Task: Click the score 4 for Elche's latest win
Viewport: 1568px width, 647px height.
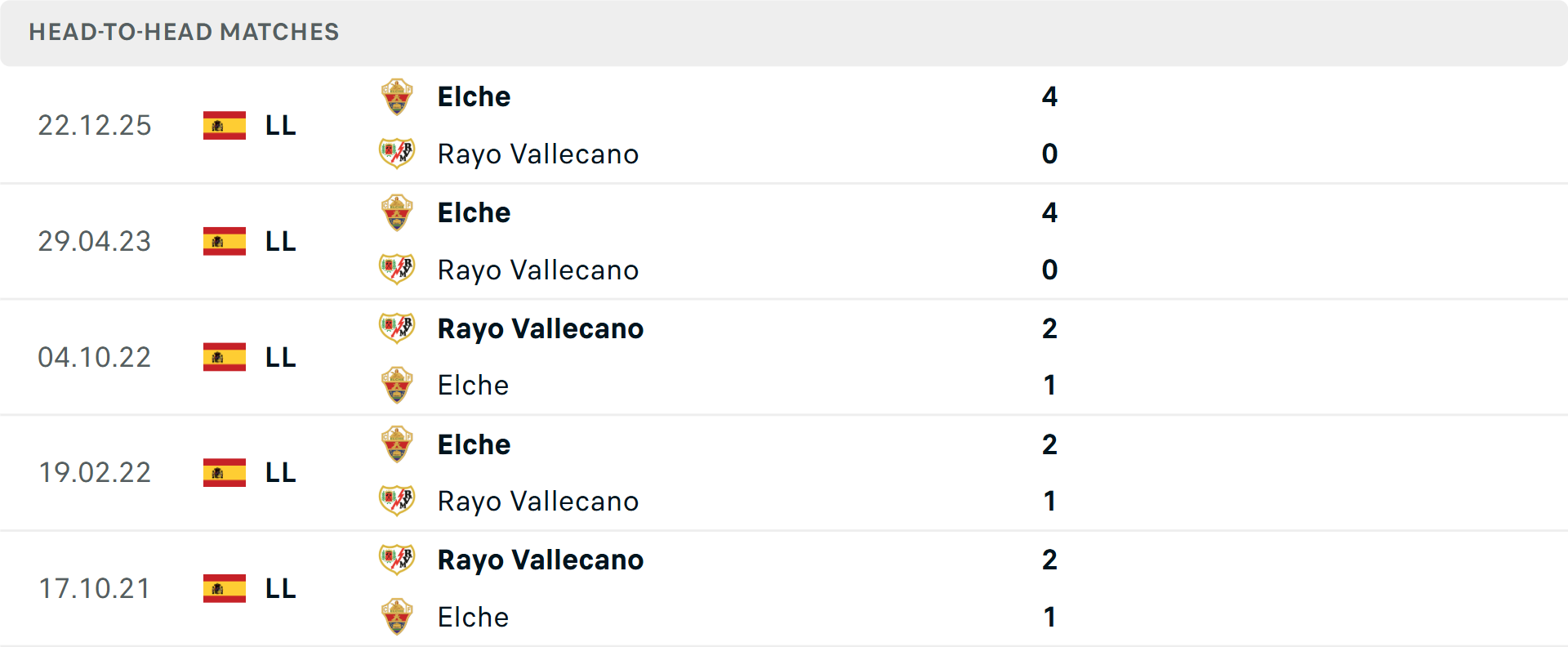Action: click(1051, 96)
